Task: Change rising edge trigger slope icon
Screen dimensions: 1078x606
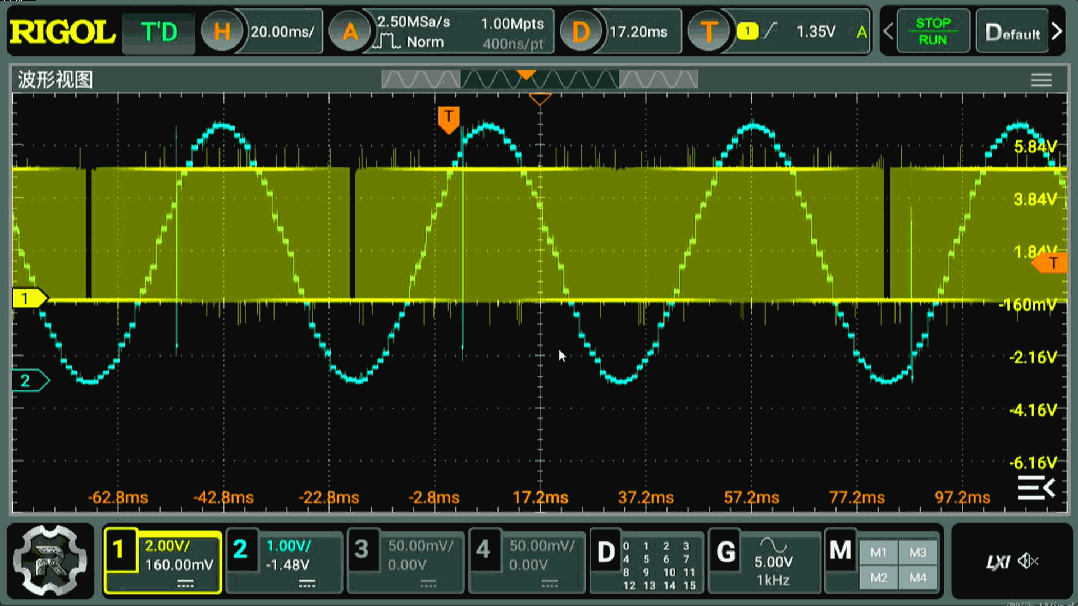Action: point(771,31)
